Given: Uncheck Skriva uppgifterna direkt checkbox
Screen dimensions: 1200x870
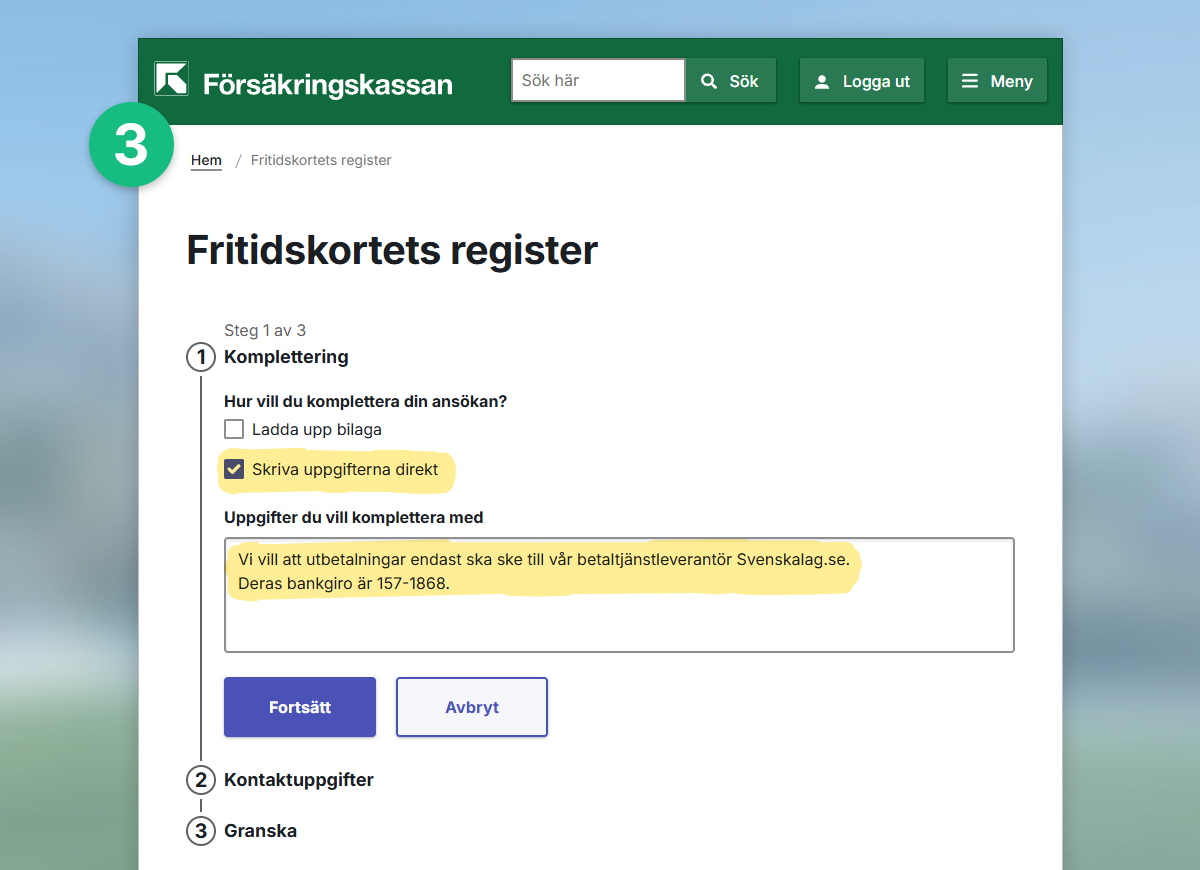Looking at the screenshot, I should (234, 470).
